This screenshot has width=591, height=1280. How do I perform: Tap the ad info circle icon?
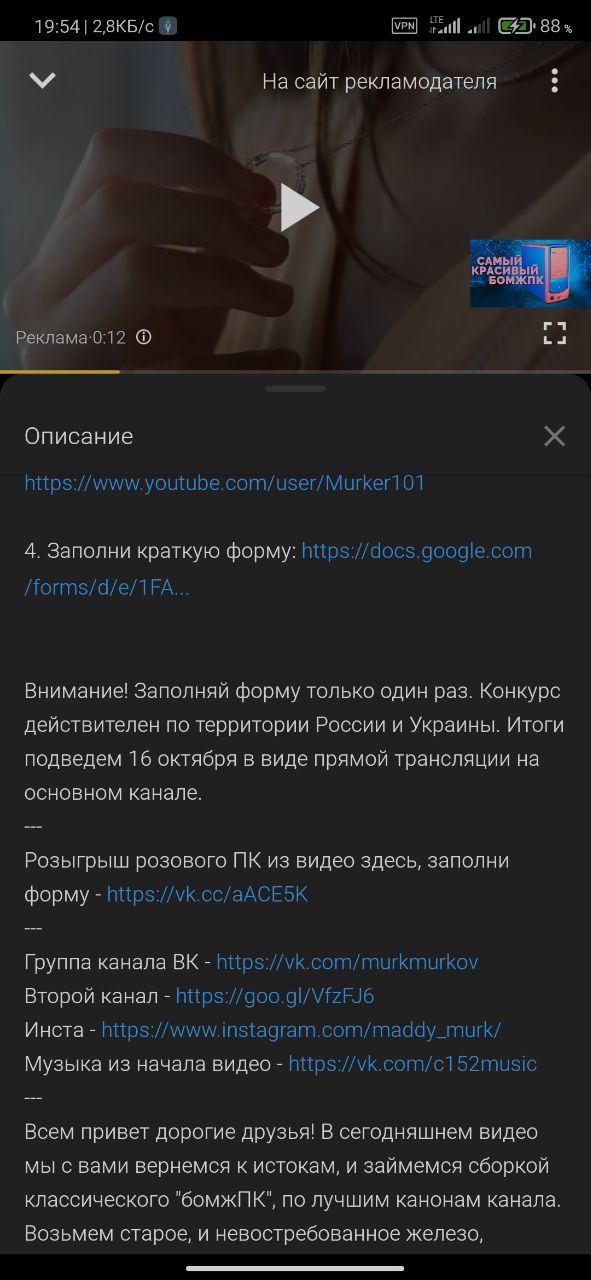[x=143, y=337]
